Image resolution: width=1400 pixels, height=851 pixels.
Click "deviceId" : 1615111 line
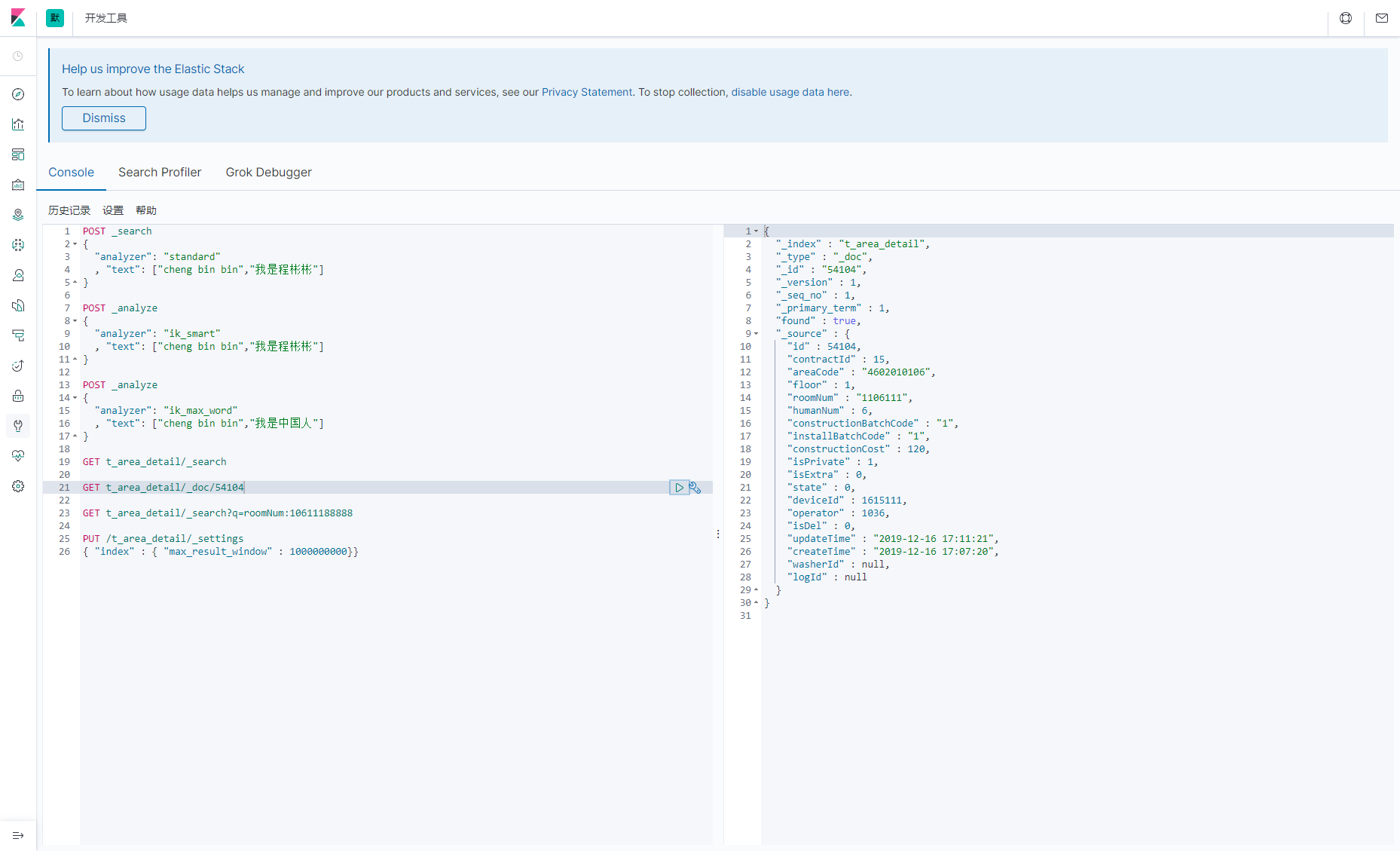[847, 500]
